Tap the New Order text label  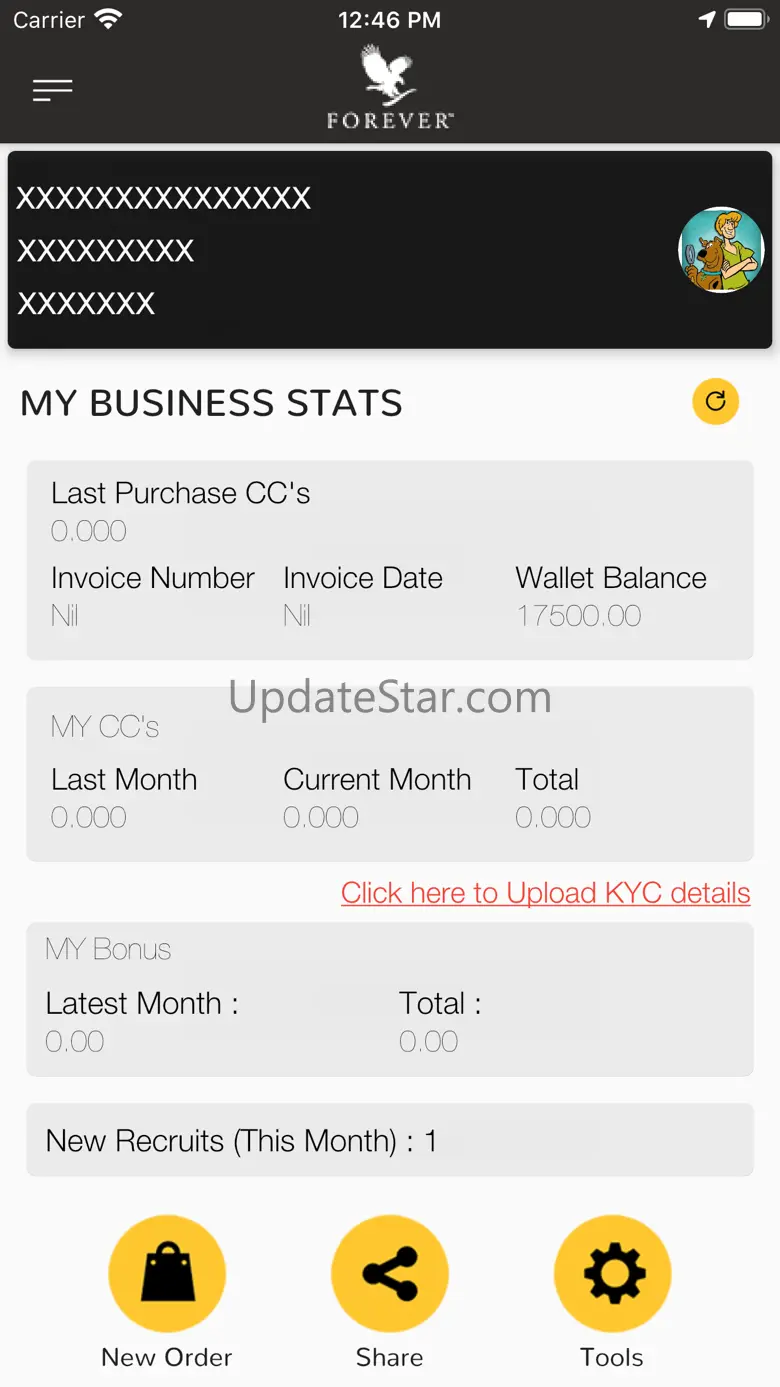[167, 1357]
